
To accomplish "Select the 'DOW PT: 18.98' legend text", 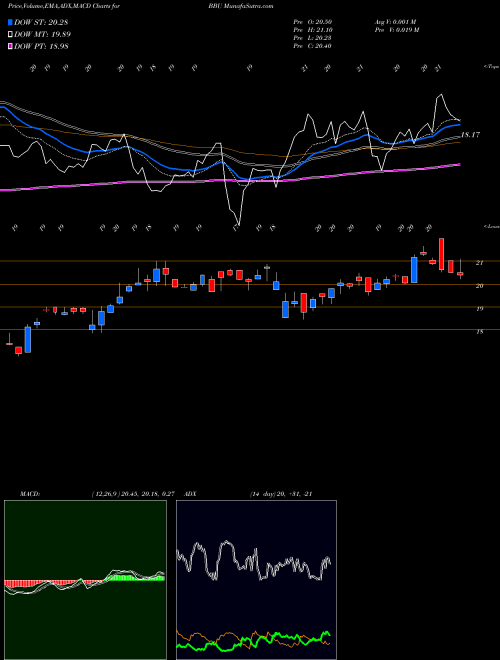I will point(41,47).
